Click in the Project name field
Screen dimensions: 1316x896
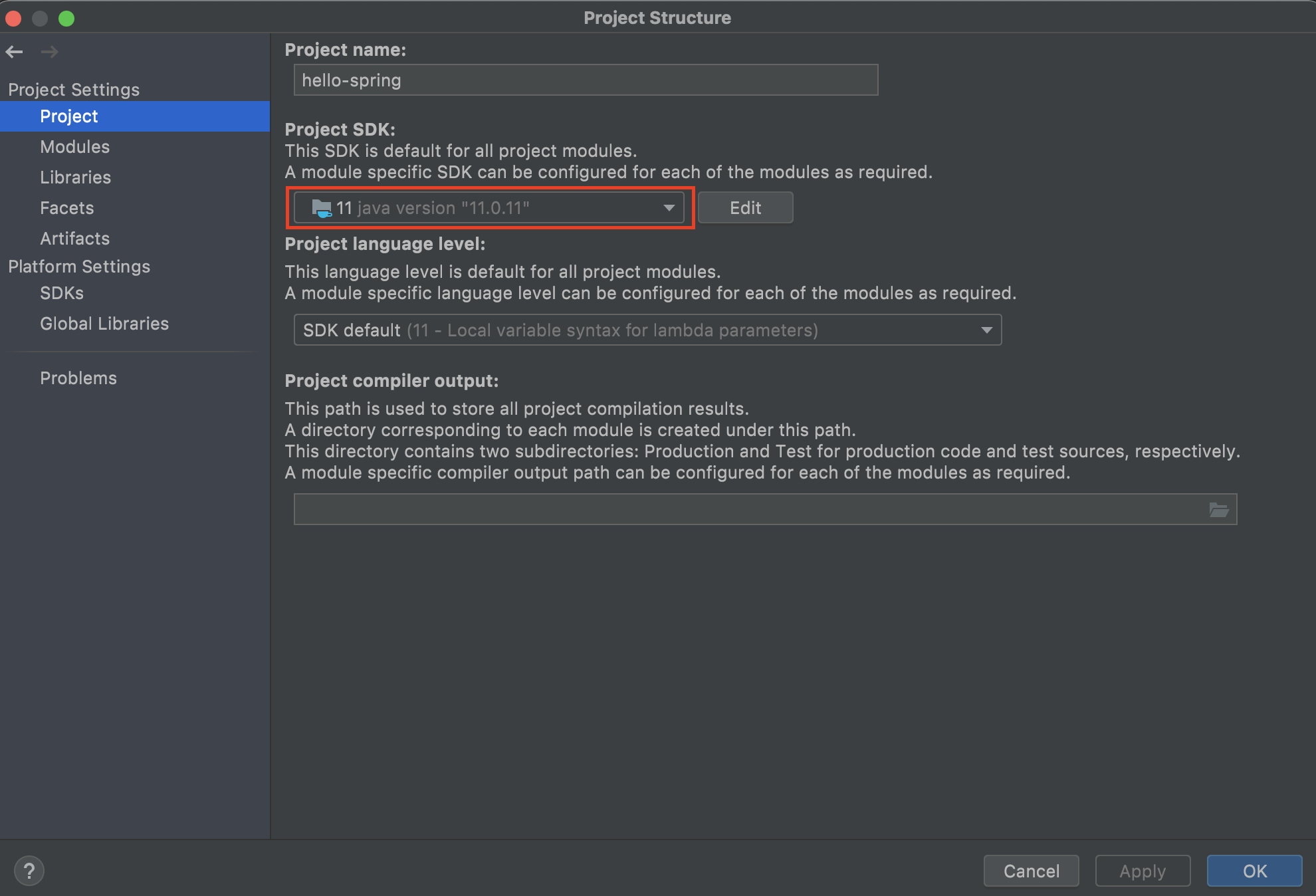(585, 80)
